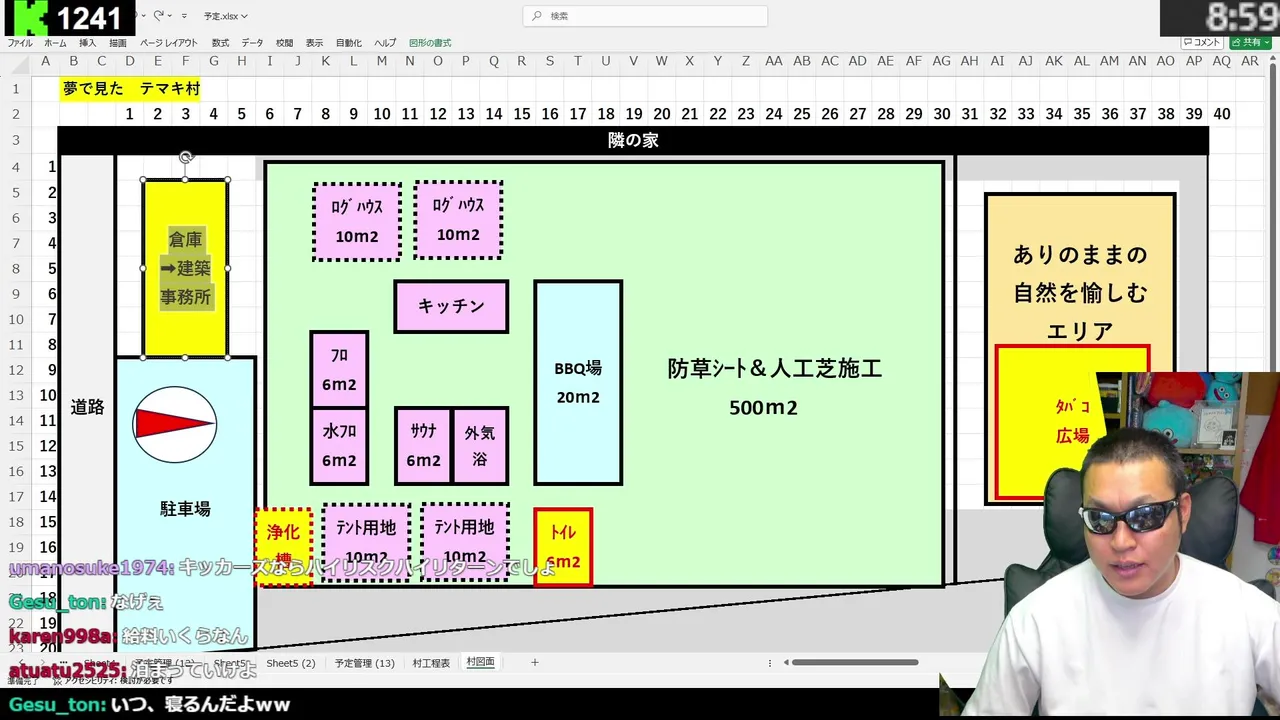The image size is (1280, 720).
Task: Click the 防草シート＆人工芝施工 text
Action: (775, 368)
